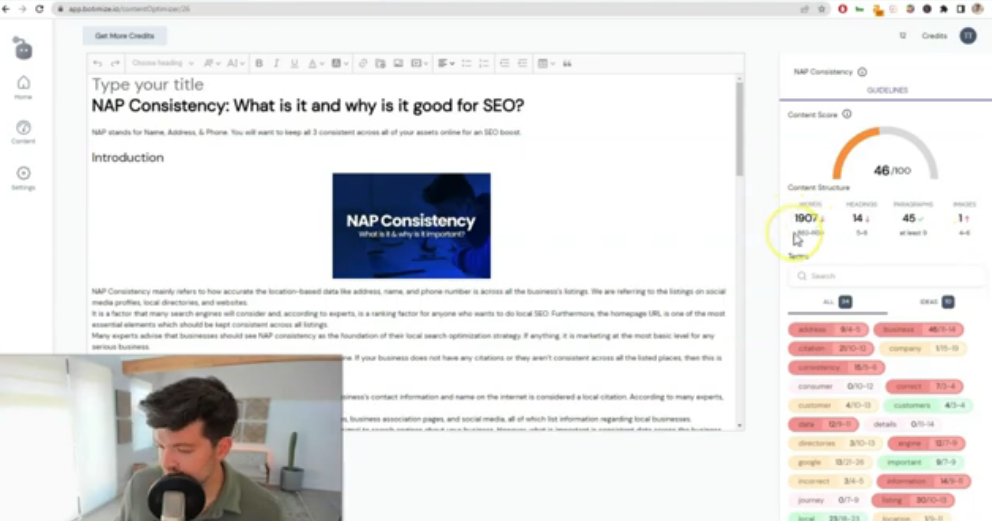Select the IDEAS terms tab

(x=937, y=302)
